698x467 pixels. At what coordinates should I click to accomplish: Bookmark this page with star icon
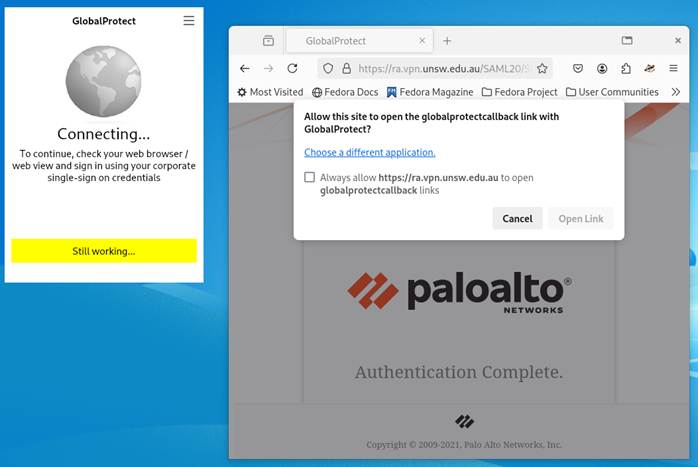click(542, 69)
